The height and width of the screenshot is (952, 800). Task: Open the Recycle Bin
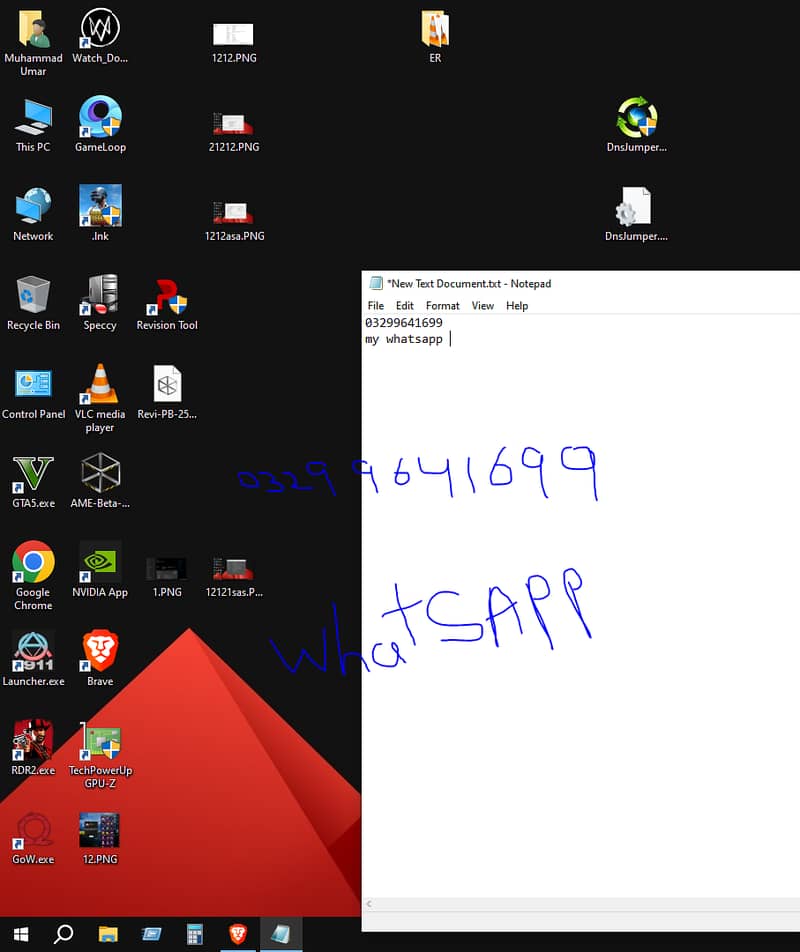[33, 297]
